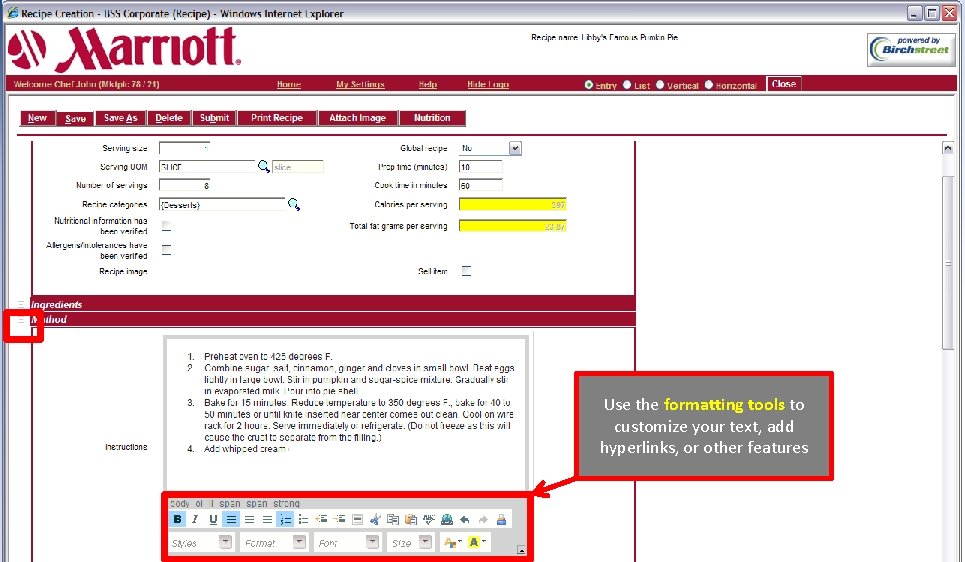
Task: Click Save As button
Action: tap(120, 118)
